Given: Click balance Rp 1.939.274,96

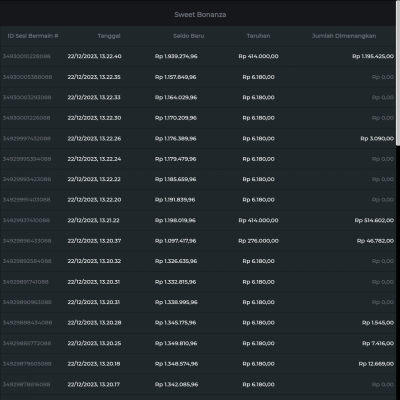Looking at the screenshot, I should point(176,56).
